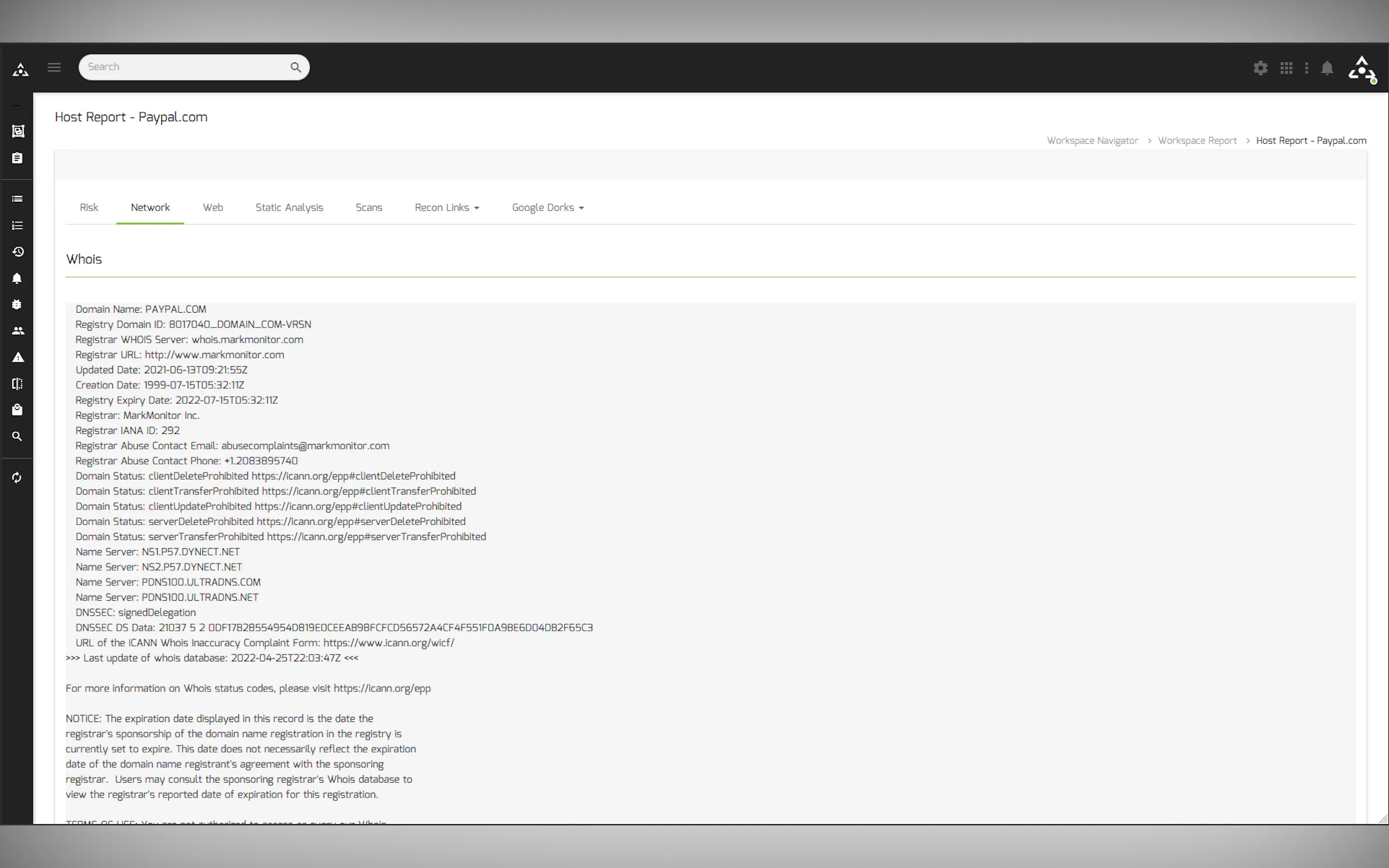
Task: Click the shopping bag sidebar icon
Action: click(17, 410)
